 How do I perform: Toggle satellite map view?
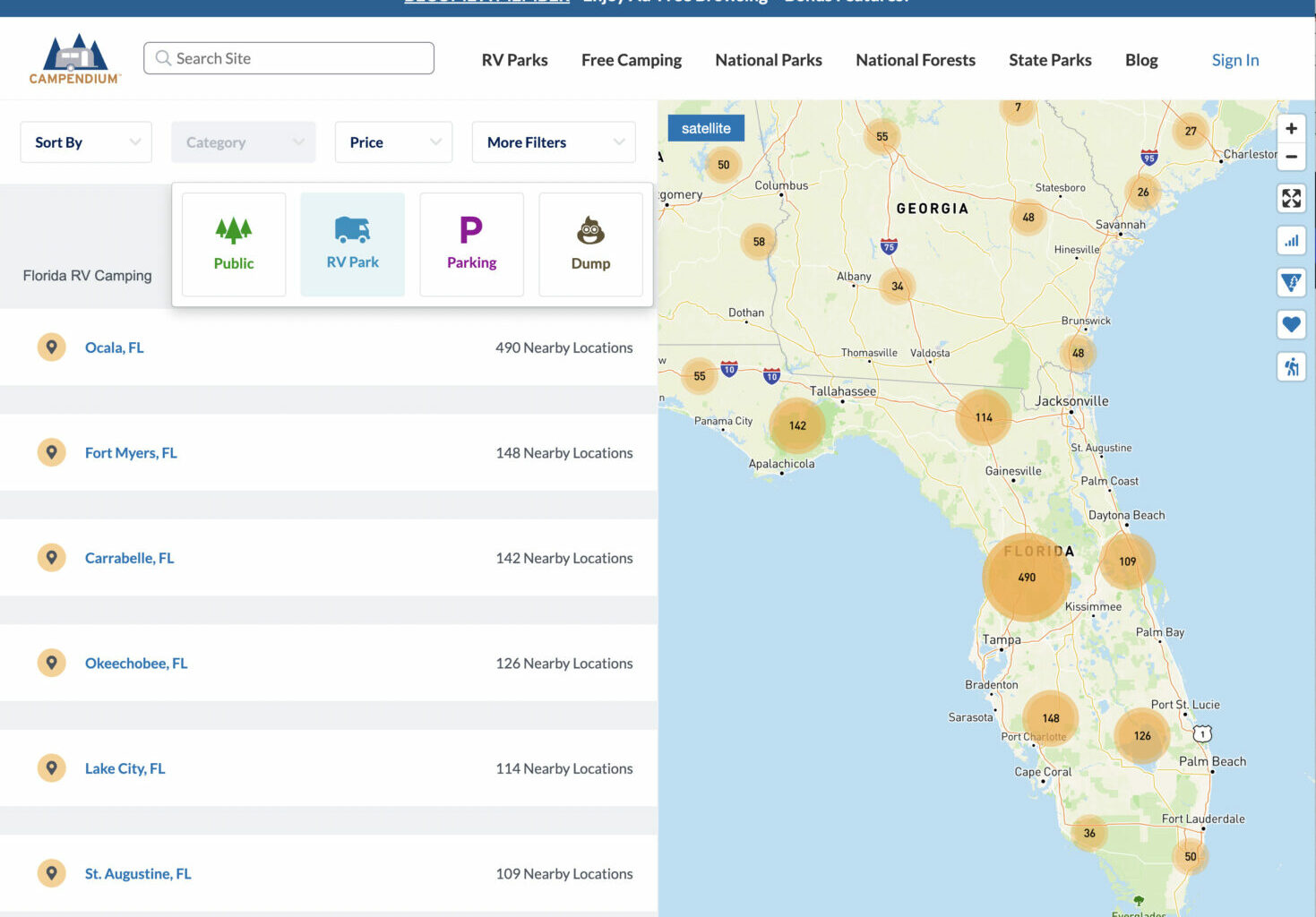(x=706, y=128)
